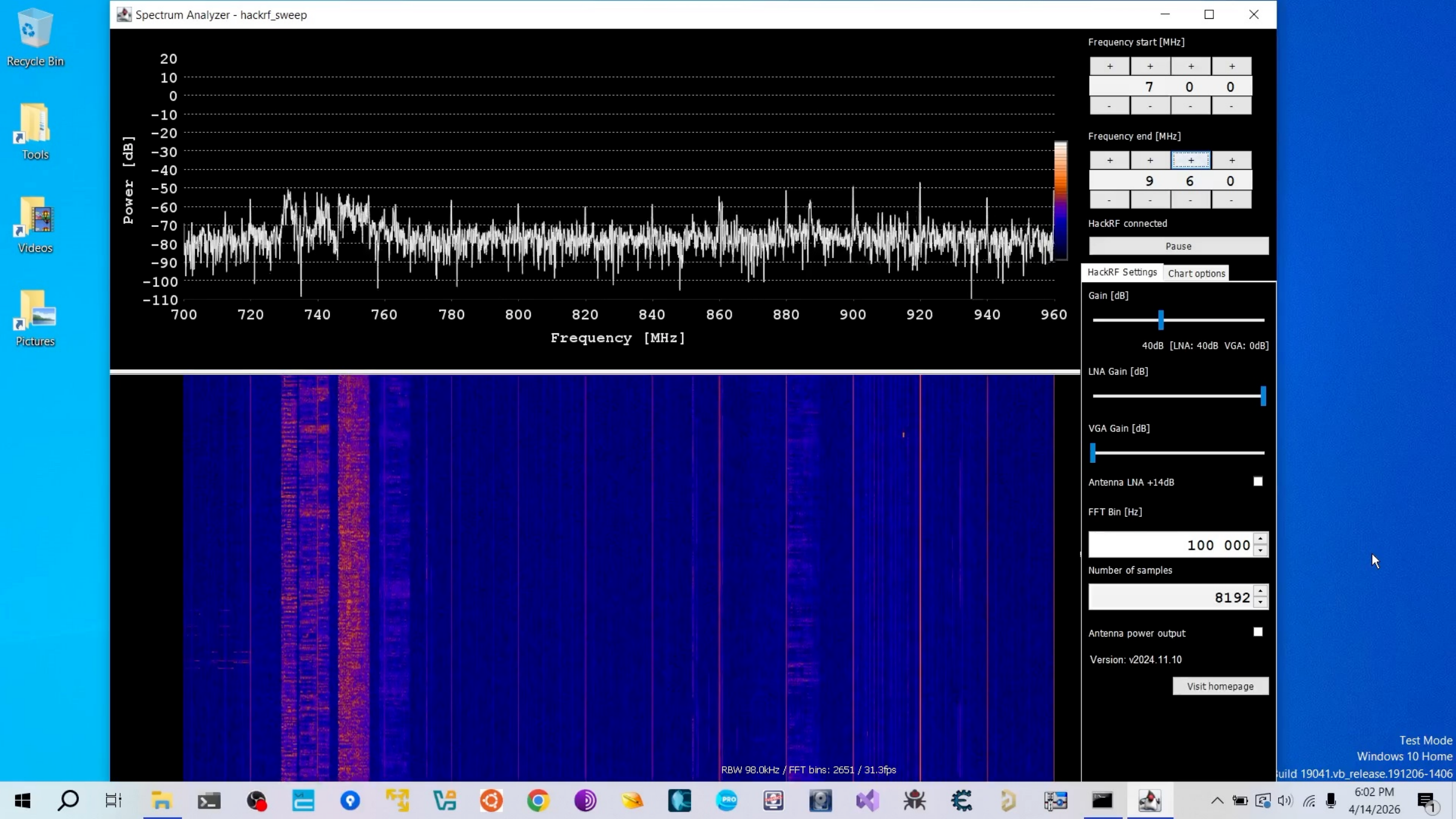Screen dimensions: 1456x819
Task: Click the VGA Gain slider handle
Action: coord(1093,453)
